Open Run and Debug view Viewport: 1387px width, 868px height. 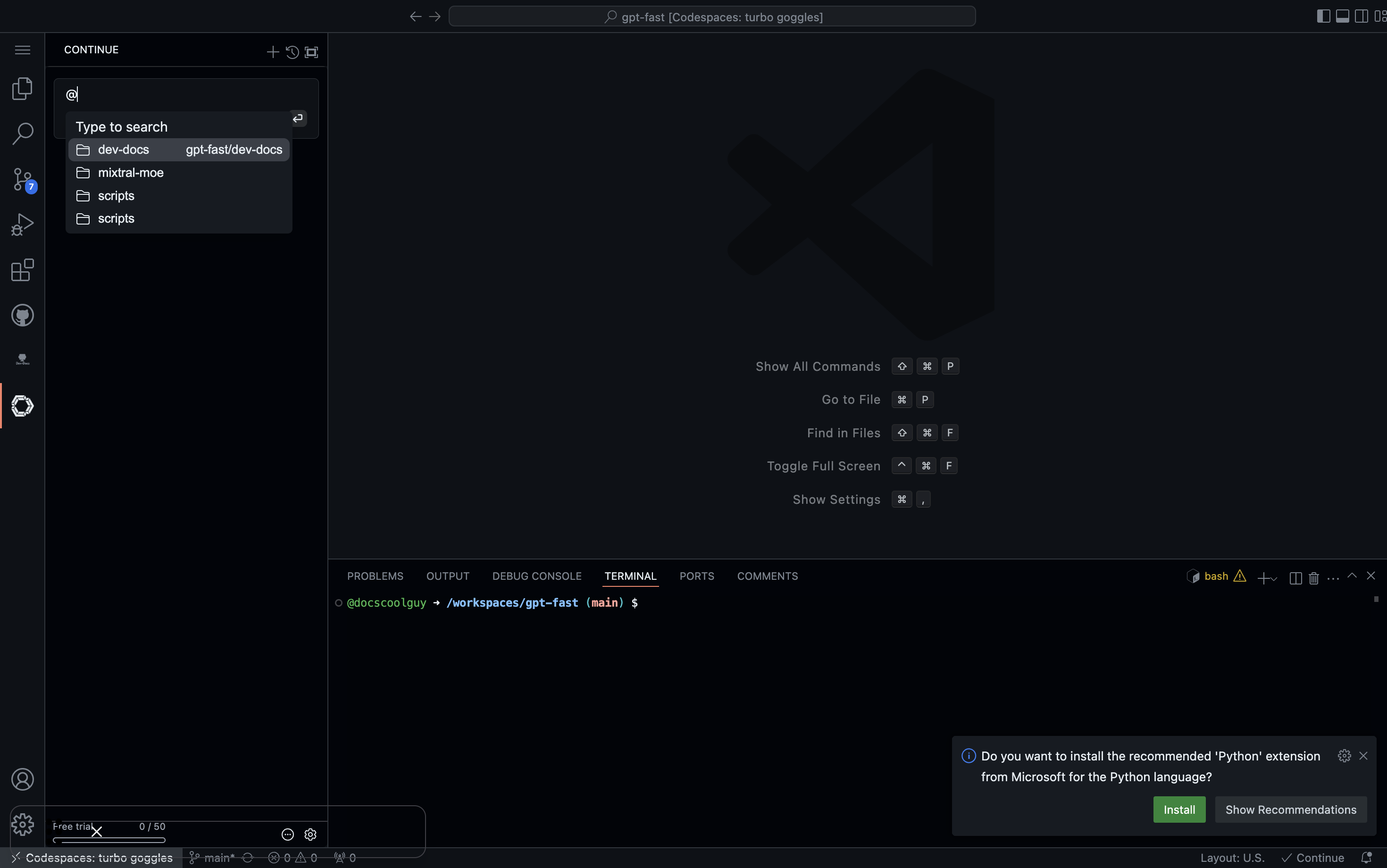pos(22,225)
